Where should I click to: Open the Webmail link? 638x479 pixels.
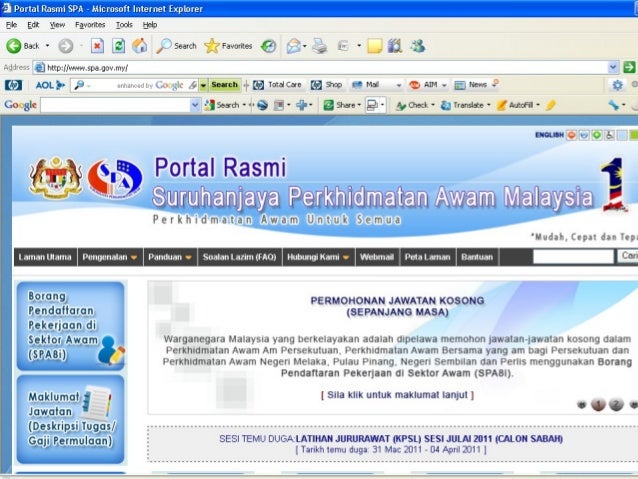(x=377, y=257)
